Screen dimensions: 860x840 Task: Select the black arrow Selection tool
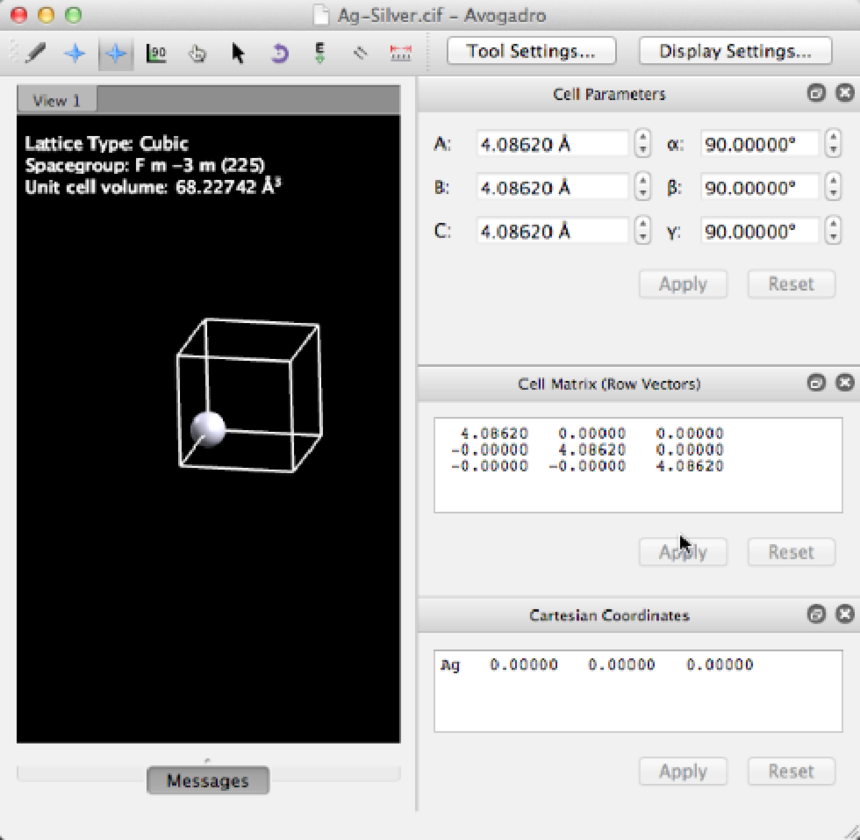click(238, 53)
